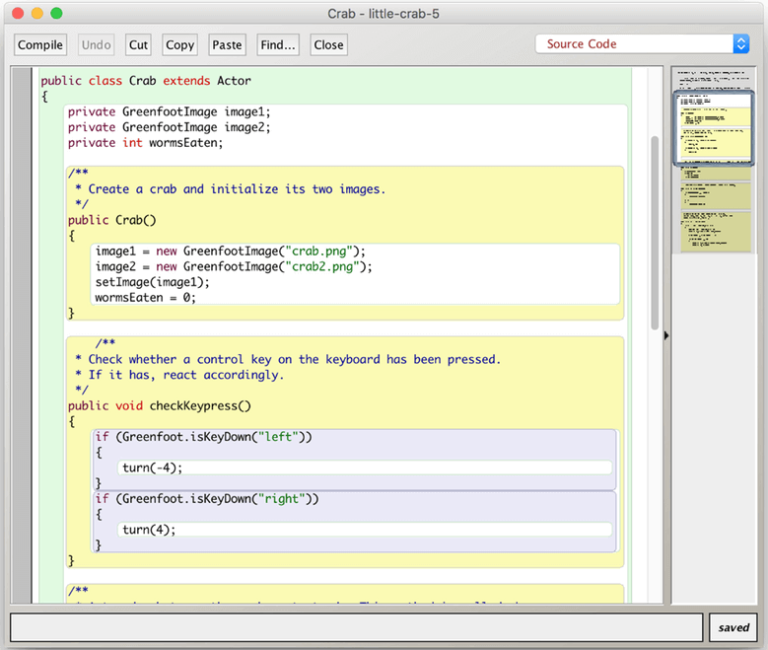Click the turn(-4); code line
This screenshot has width=768, height=650.
[x=153, y=467]
